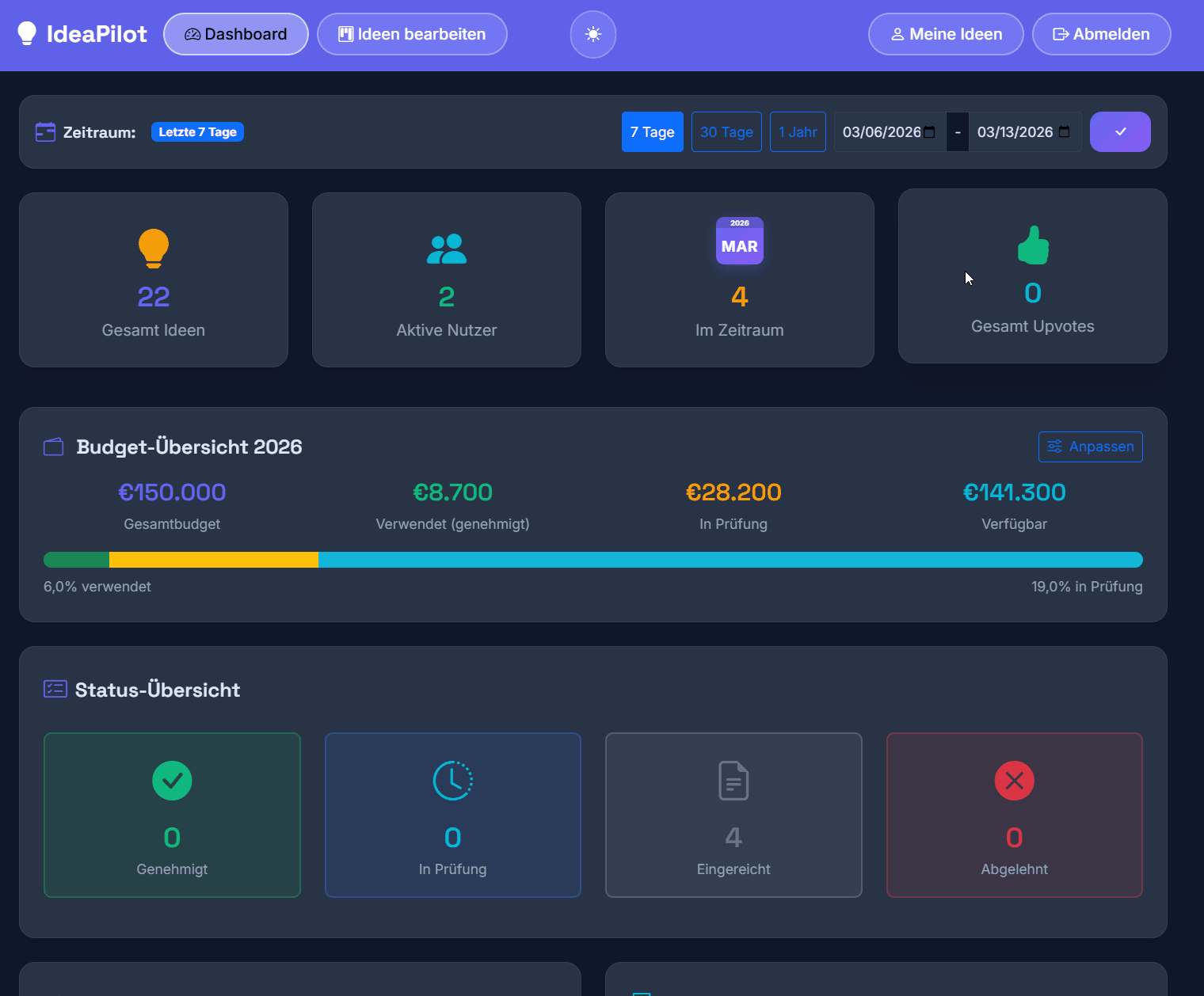Toggle the light mode sun icon
Viewport: 1204px width, 996px height.
pos(592,34)
